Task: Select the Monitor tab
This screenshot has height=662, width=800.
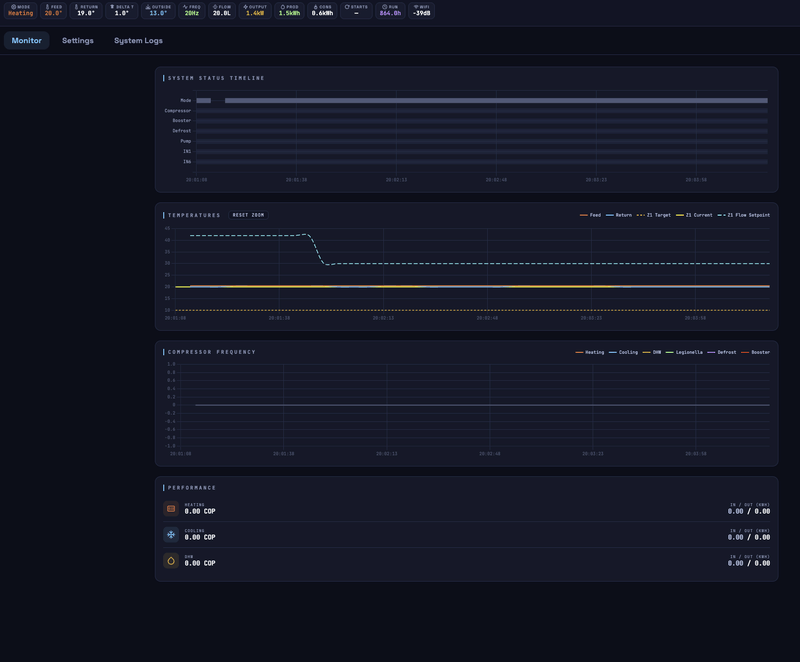Action: pos(27,41)
